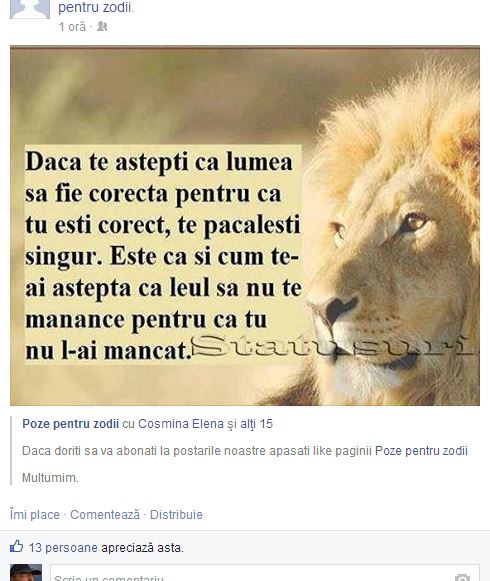This screenshot has width=490, height=581.
Task: Share the post via 'Distribuie'
Action: (176, 514)
